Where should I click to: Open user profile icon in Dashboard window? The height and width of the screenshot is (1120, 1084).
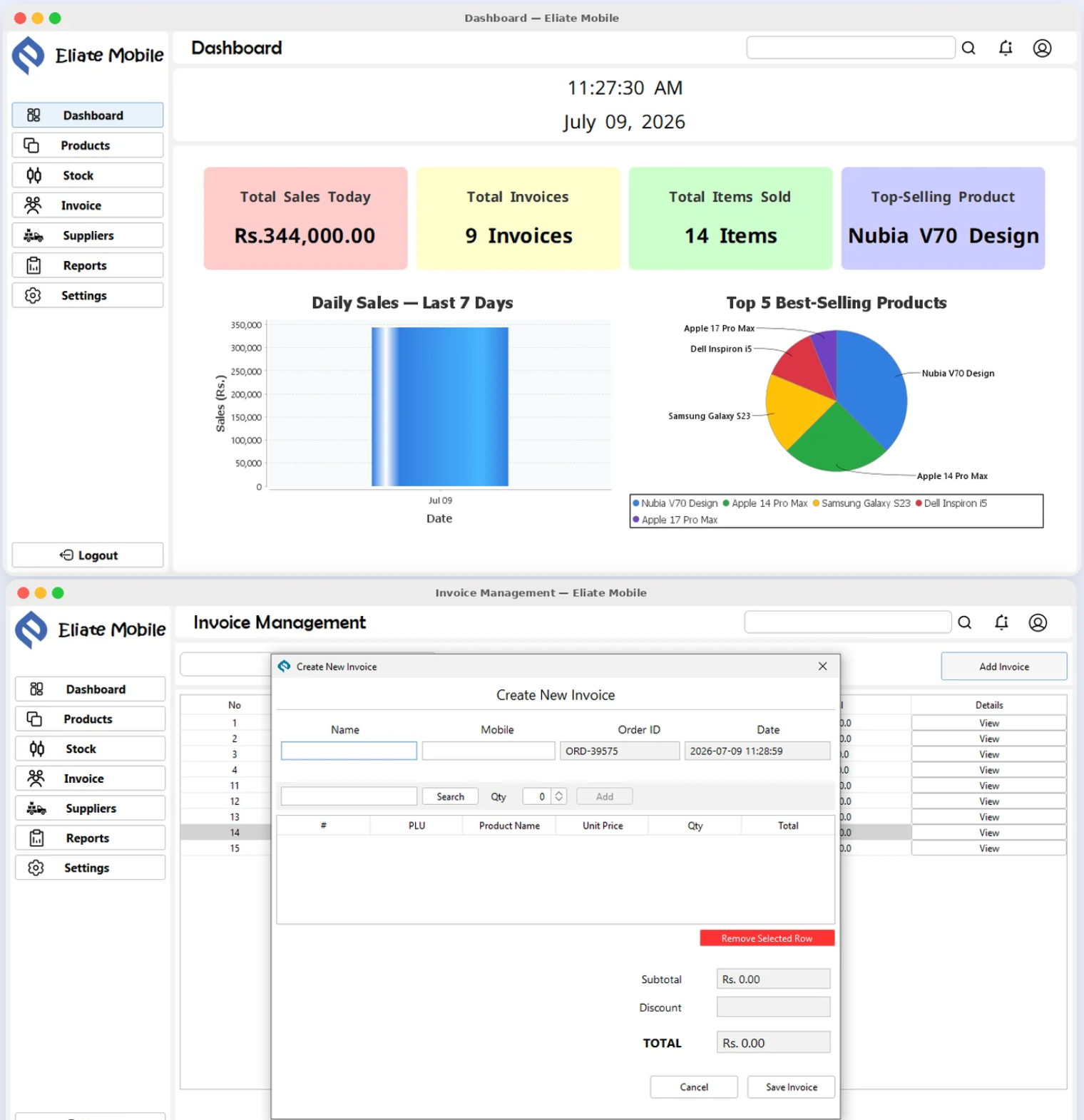click(x=1042, y=48)
